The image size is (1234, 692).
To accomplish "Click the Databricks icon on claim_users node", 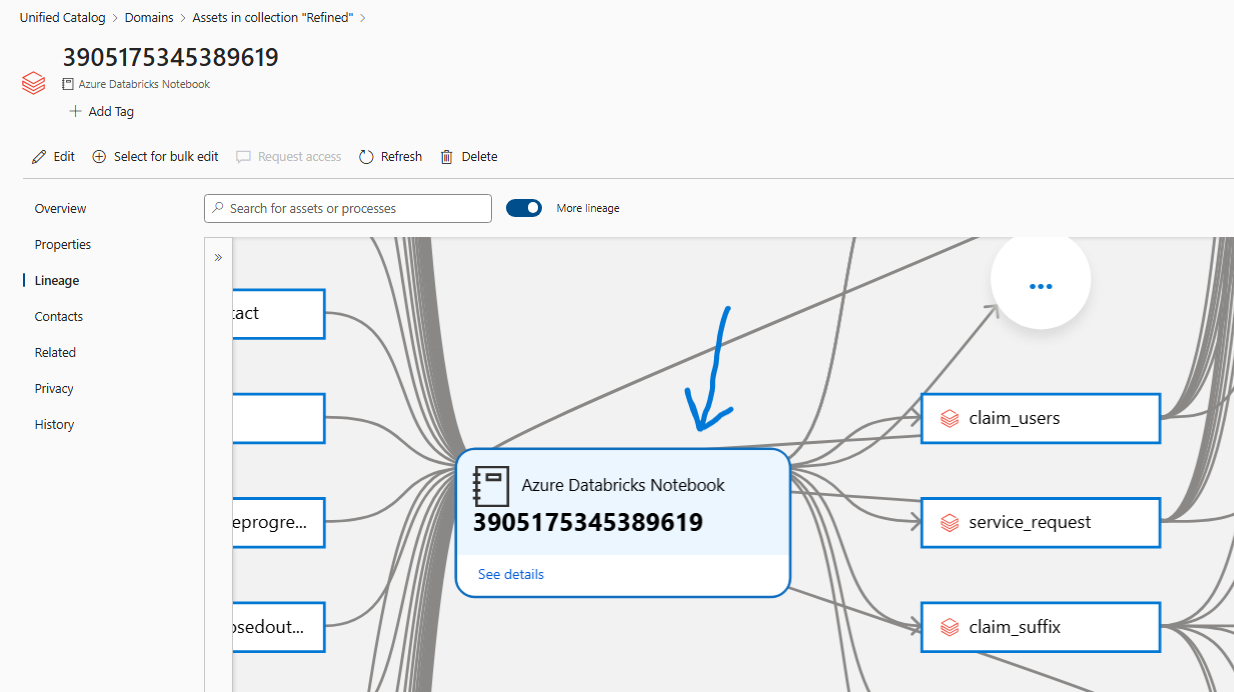I will coord(950,418).
